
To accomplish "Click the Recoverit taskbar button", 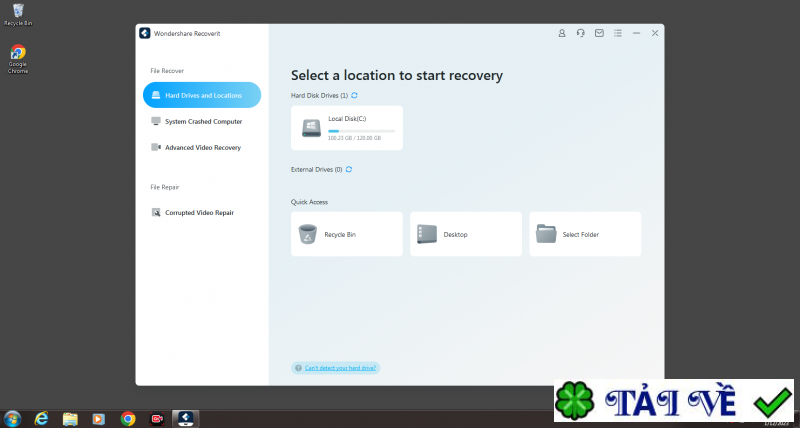I will pyautogui.click(x=185, y=419).
